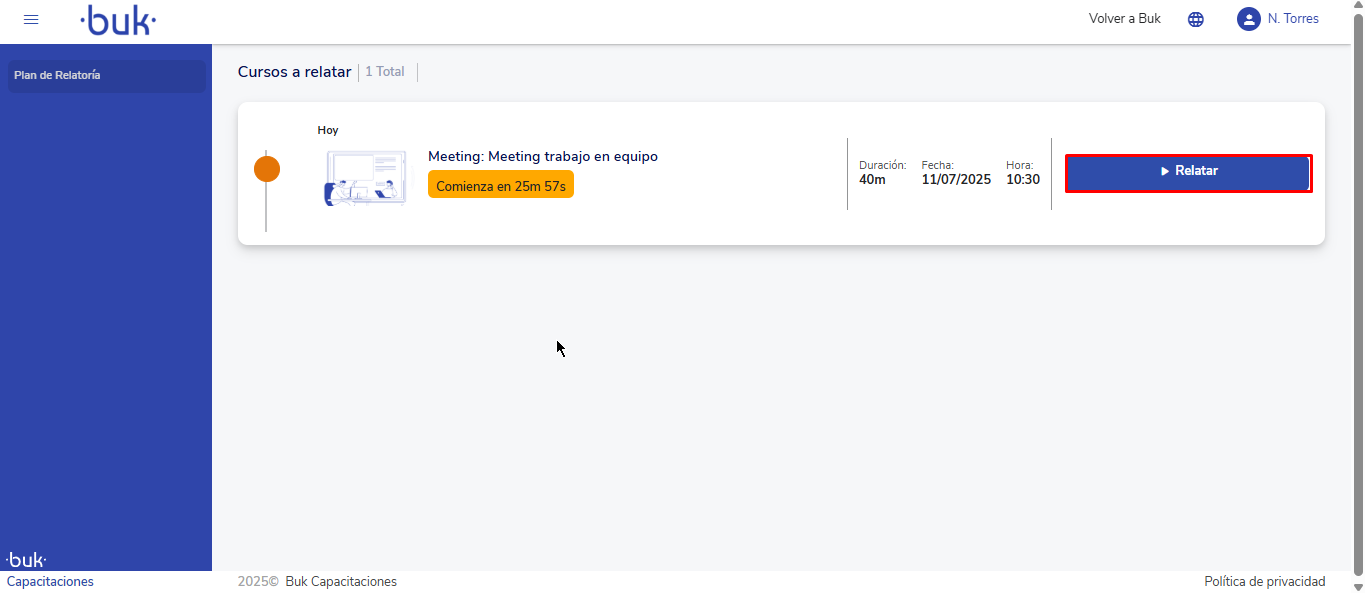
Task: Click the Buk logo in the header
Action: pos(118,19)
